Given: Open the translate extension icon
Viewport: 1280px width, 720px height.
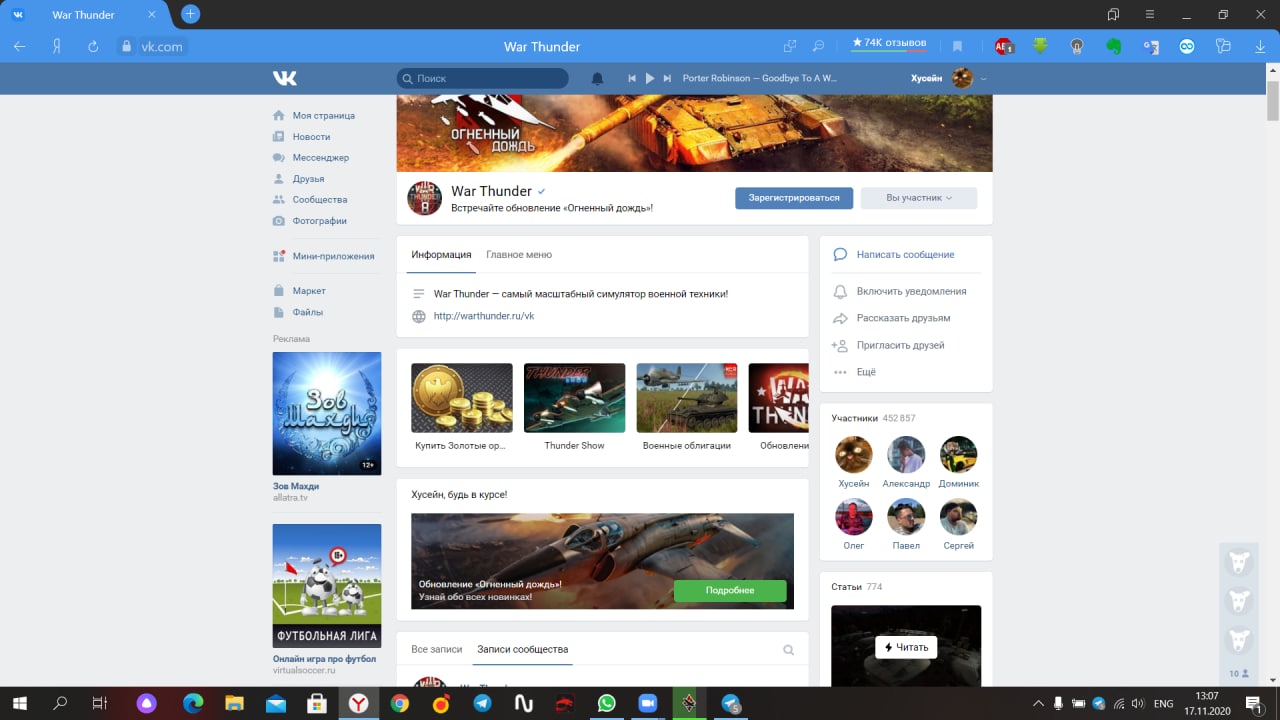Looking at the screenshot, I should point(1150,46).
